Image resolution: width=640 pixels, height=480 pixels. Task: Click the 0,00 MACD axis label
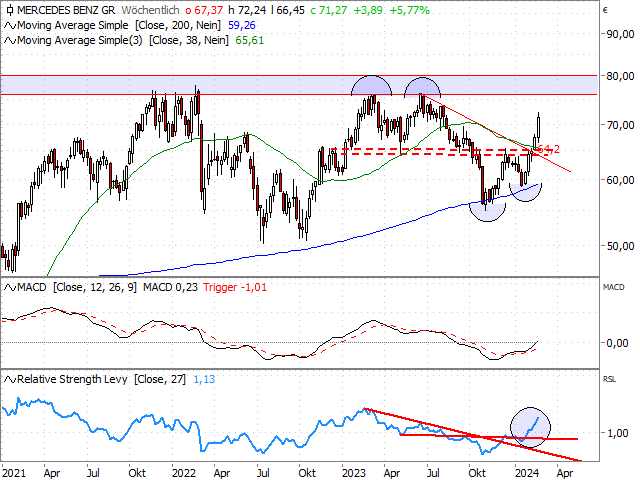pos(617,343)
